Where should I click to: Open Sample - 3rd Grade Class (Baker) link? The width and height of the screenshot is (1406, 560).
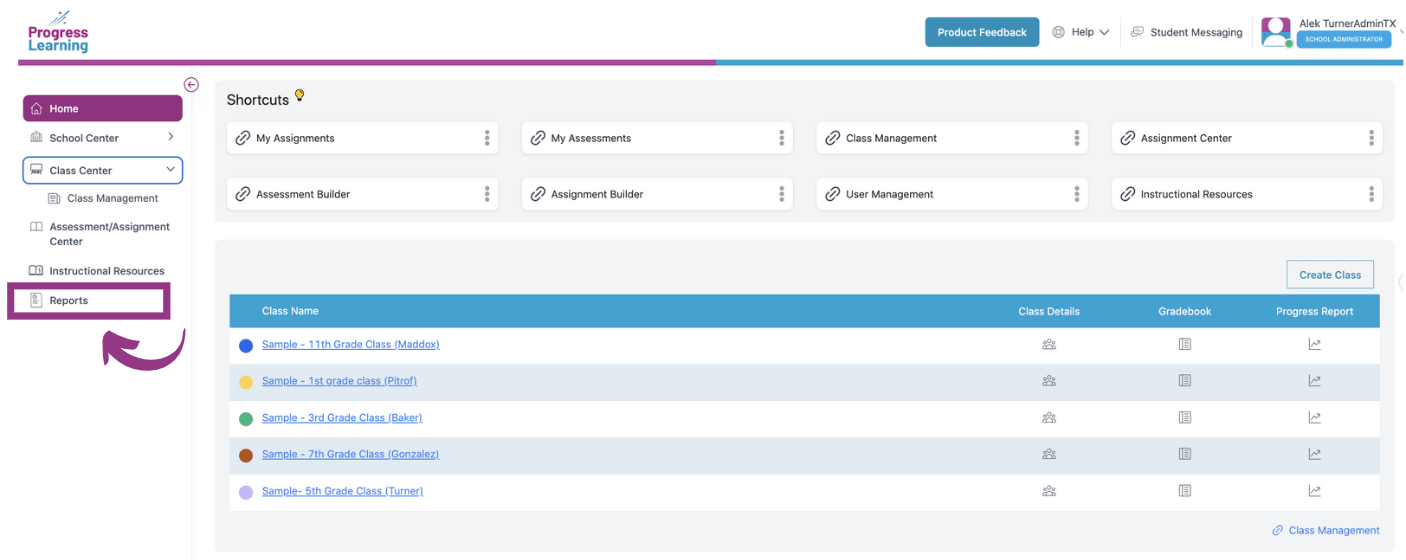point(342,417)
